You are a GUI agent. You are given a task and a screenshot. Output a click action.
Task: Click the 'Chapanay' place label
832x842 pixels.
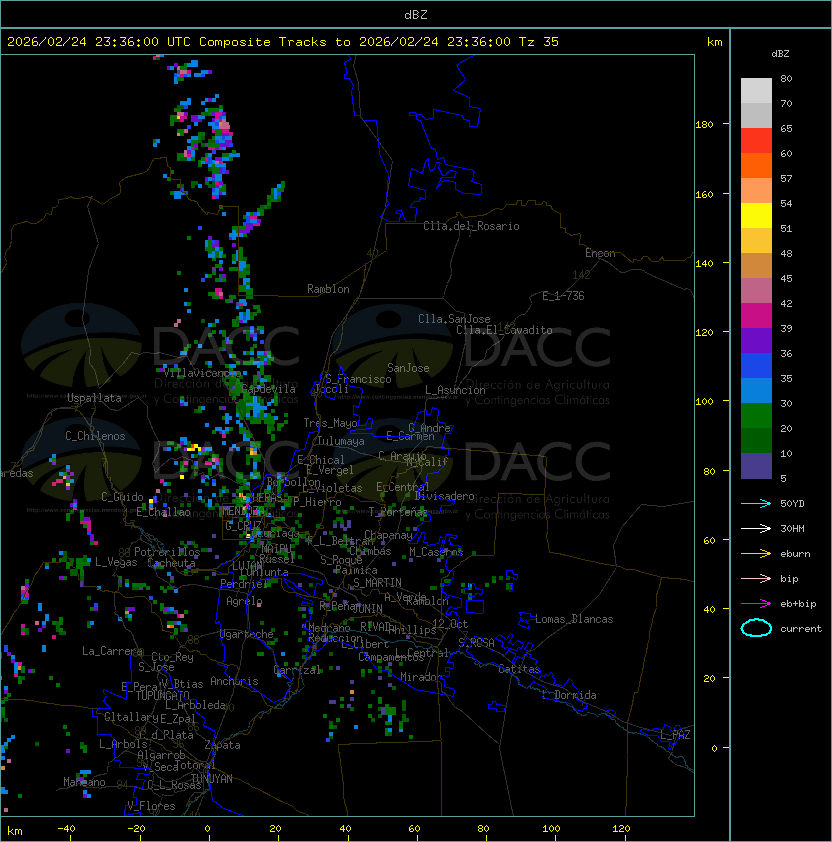tap(388, 535)
